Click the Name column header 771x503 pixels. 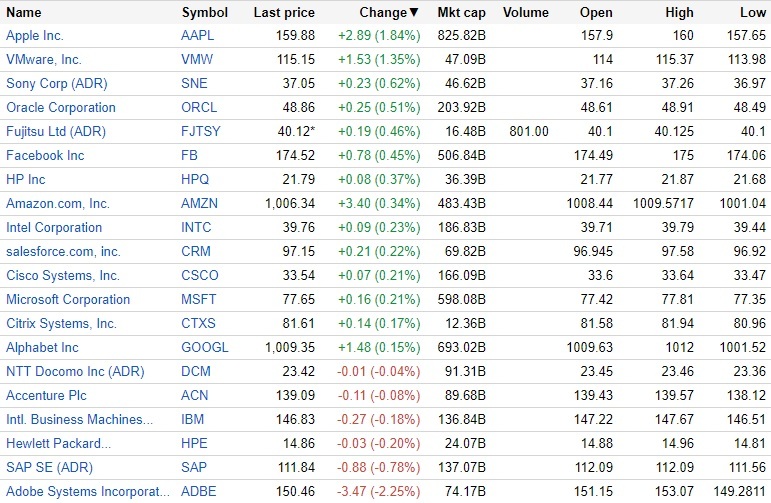tap(24, 13)
